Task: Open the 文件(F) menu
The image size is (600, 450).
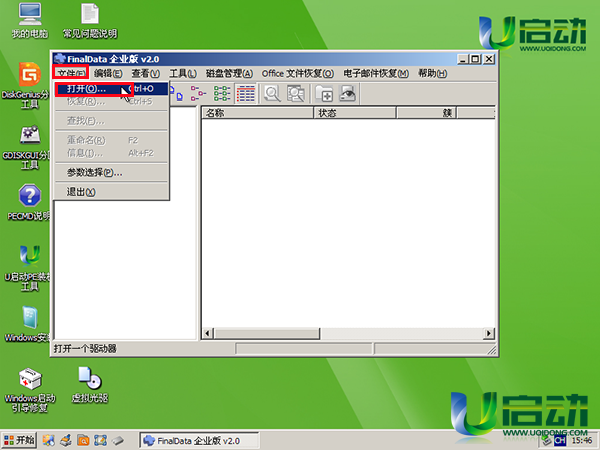Action: [x=71, y=73]
